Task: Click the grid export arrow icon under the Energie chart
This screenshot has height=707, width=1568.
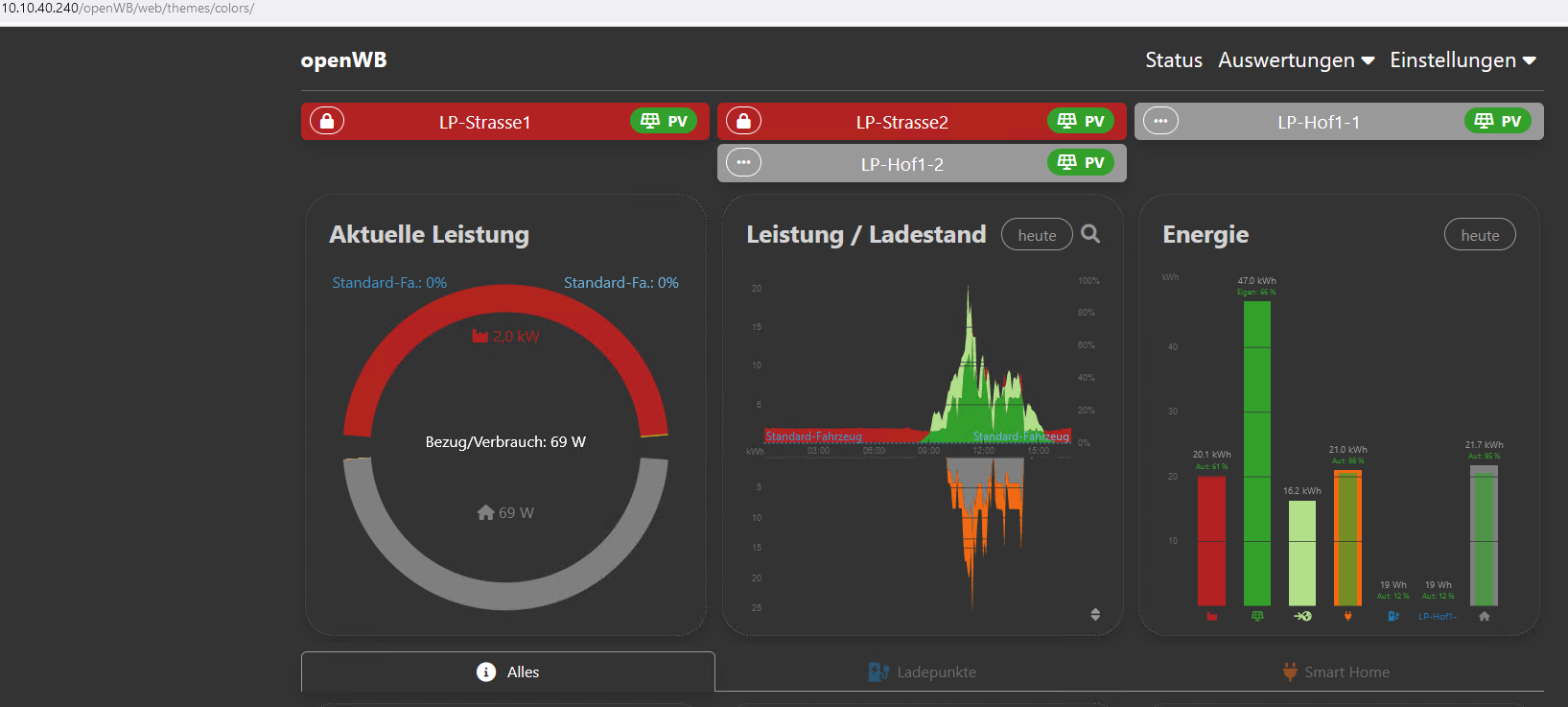Action: [x=1302, y=616]
